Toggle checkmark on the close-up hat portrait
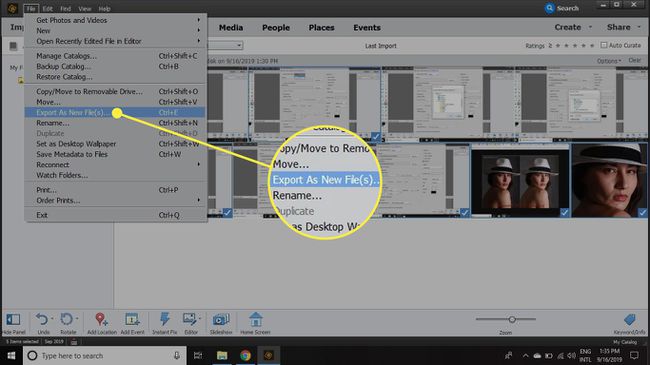The height and width of the screenshot is (365, 650). (x=643, y=213)
